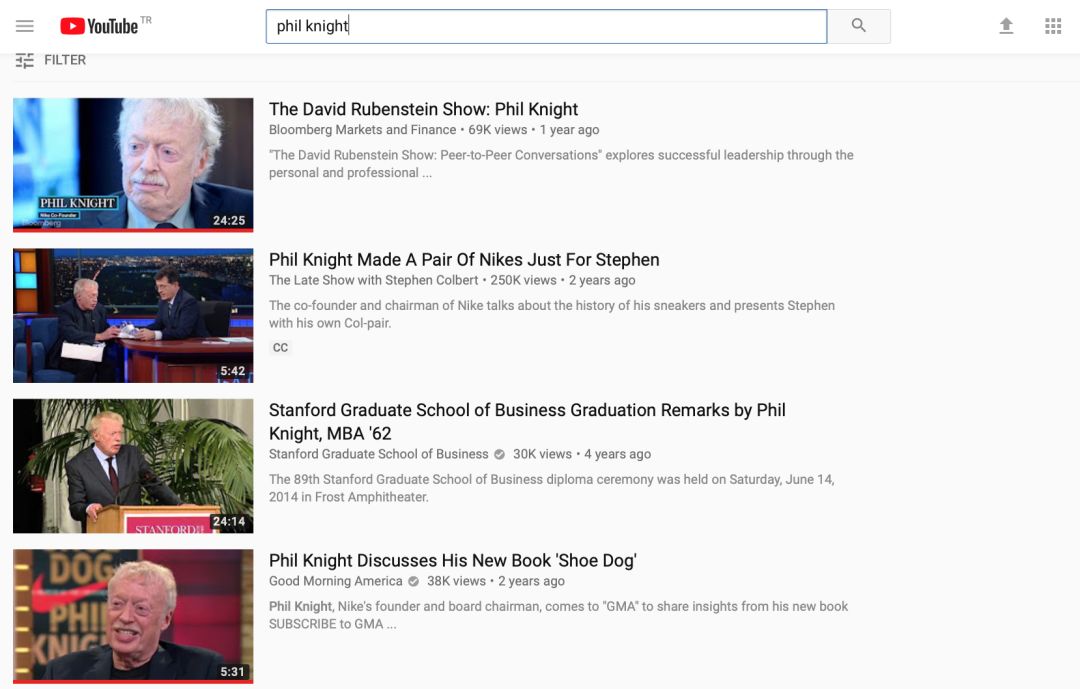Open the David Rubenstein Show video thumbnail
Image resolution: width=1080 pixels, height=689 pixels.
coord(133,165)
